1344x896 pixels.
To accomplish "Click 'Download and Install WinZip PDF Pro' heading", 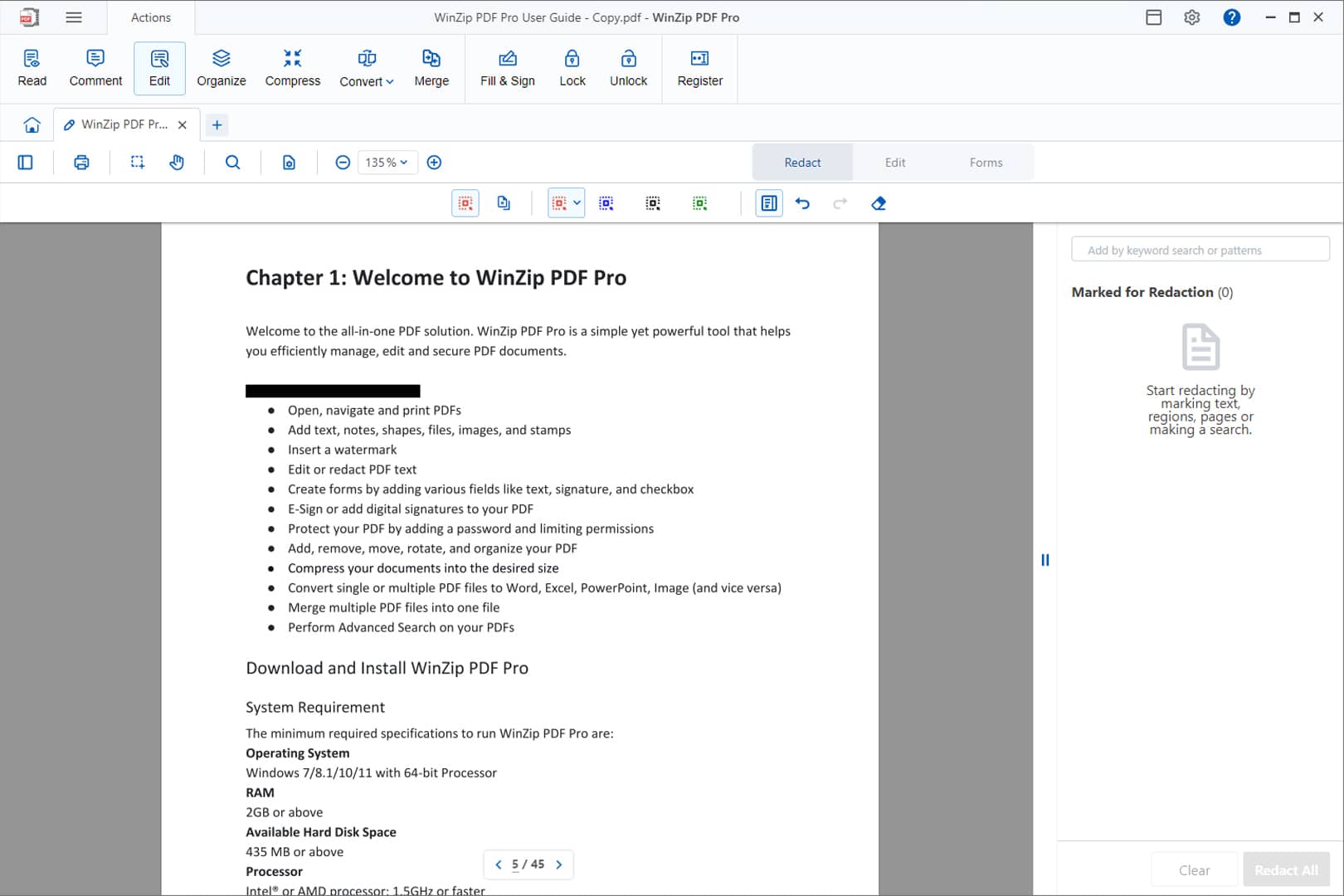I will 387,669.
